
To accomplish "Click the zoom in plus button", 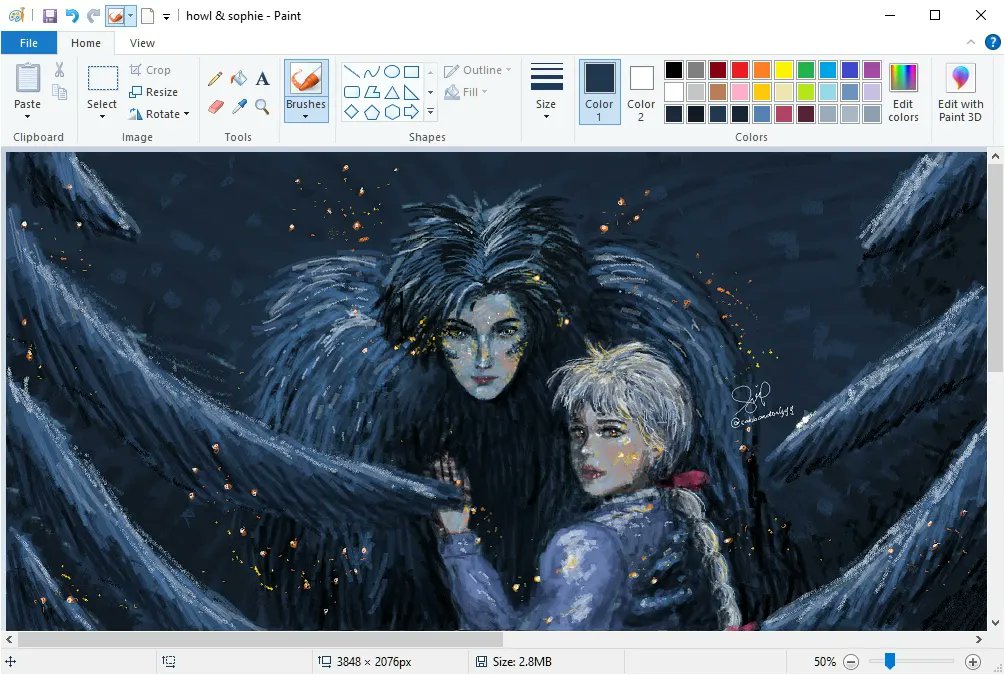I will click(972, 662).
